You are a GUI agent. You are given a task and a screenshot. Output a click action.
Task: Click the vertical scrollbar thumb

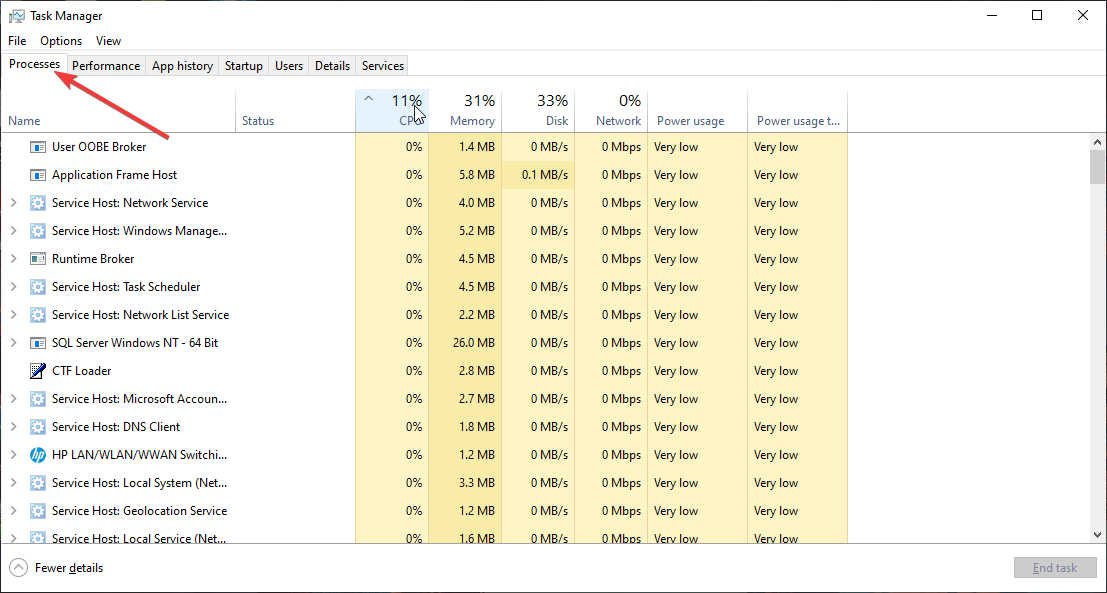point(1097,167)
